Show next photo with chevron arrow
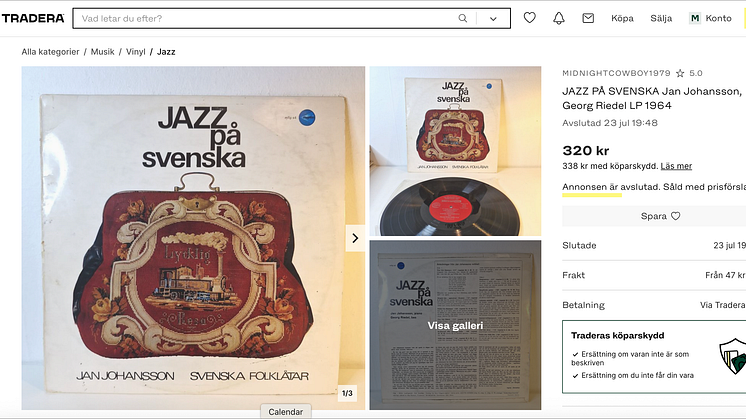Screen dimensions: 746x419 [x=355, y=238]
